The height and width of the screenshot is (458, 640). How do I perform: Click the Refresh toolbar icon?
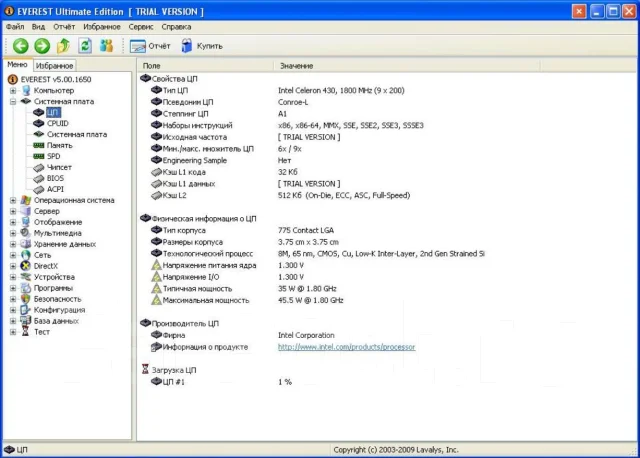85,46
